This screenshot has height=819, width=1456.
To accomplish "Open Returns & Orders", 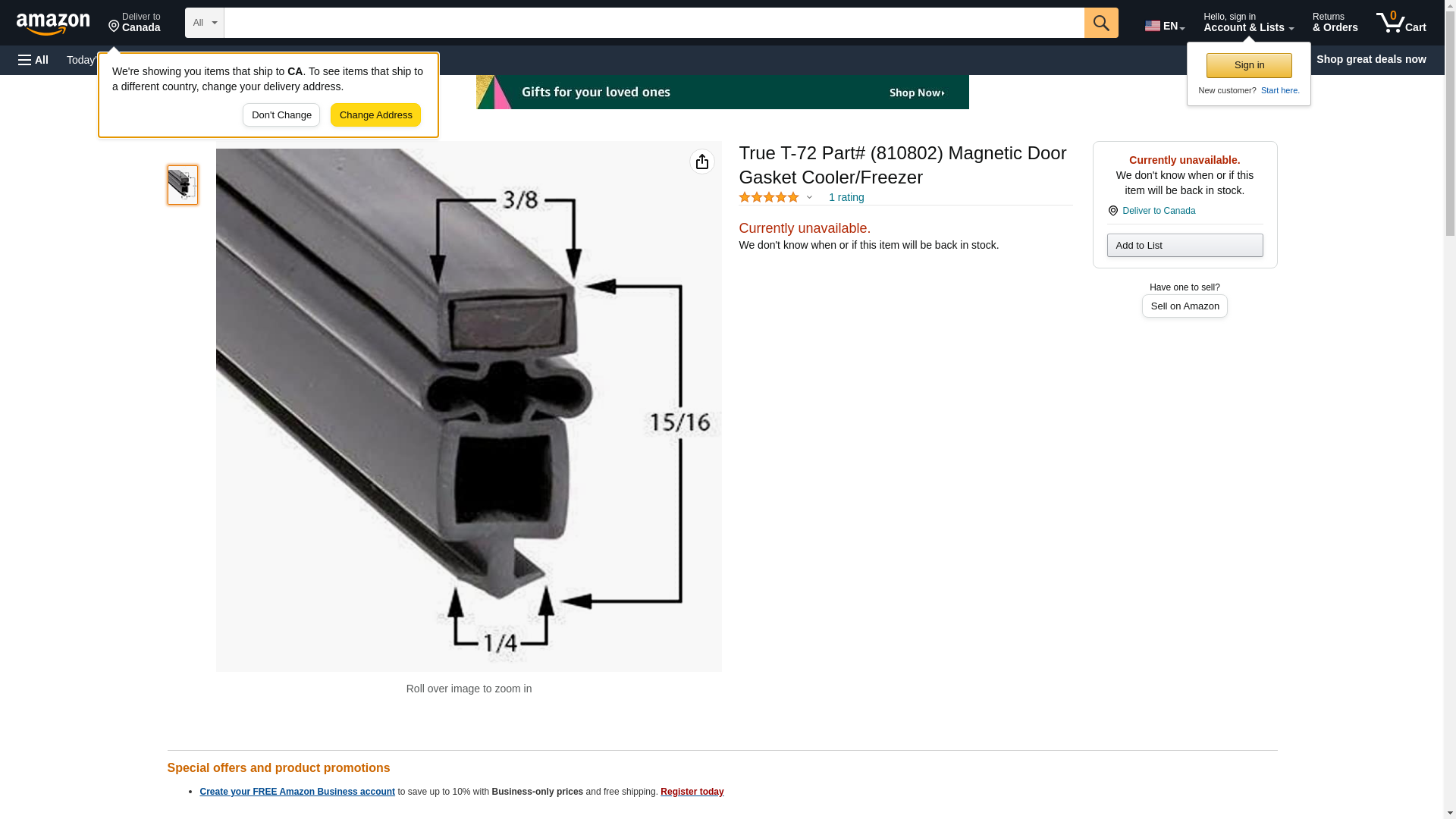I will pyautogui.click(x=1335, y=23).
